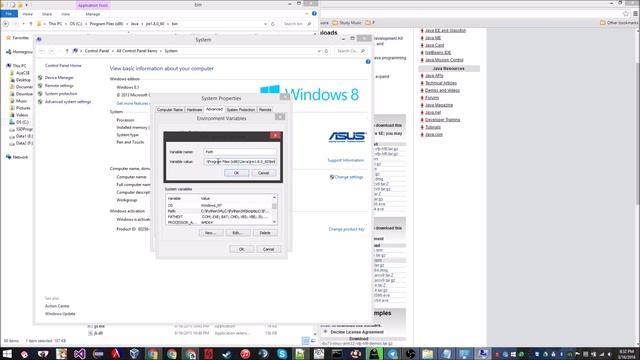Click the Variable name input field
Image resolution: width=640 pixels, height=360 pixels.
[240, 151]
